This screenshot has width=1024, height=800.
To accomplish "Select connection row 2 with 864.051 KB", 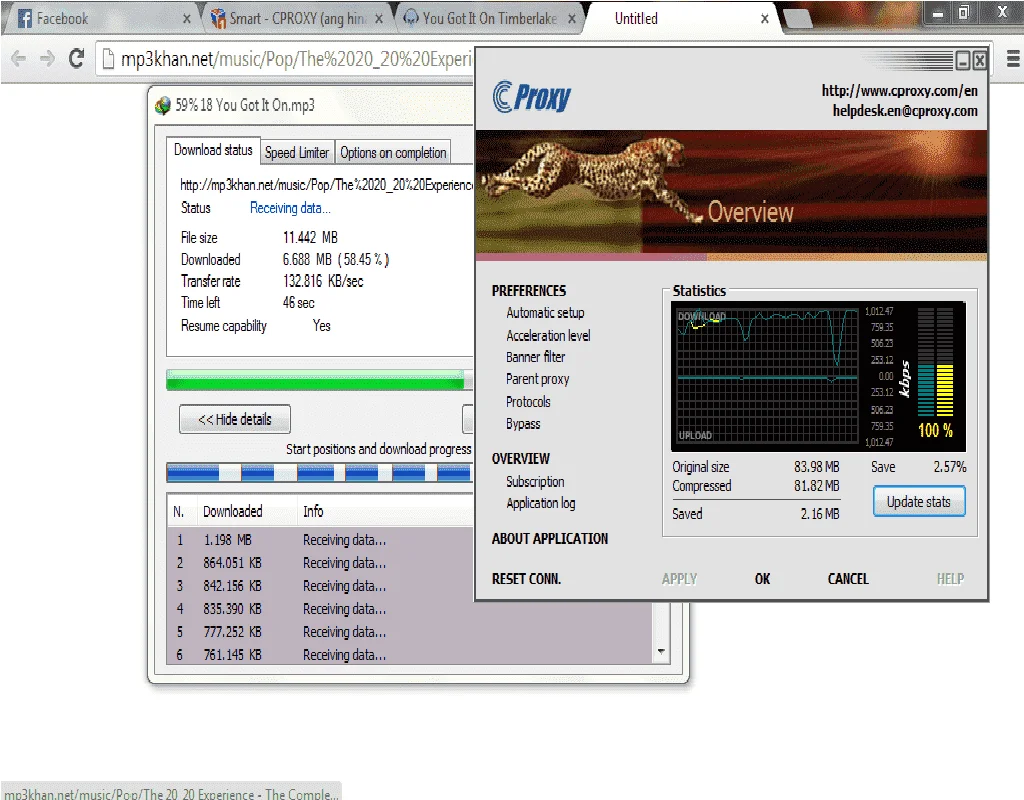I will click(320, 563).
